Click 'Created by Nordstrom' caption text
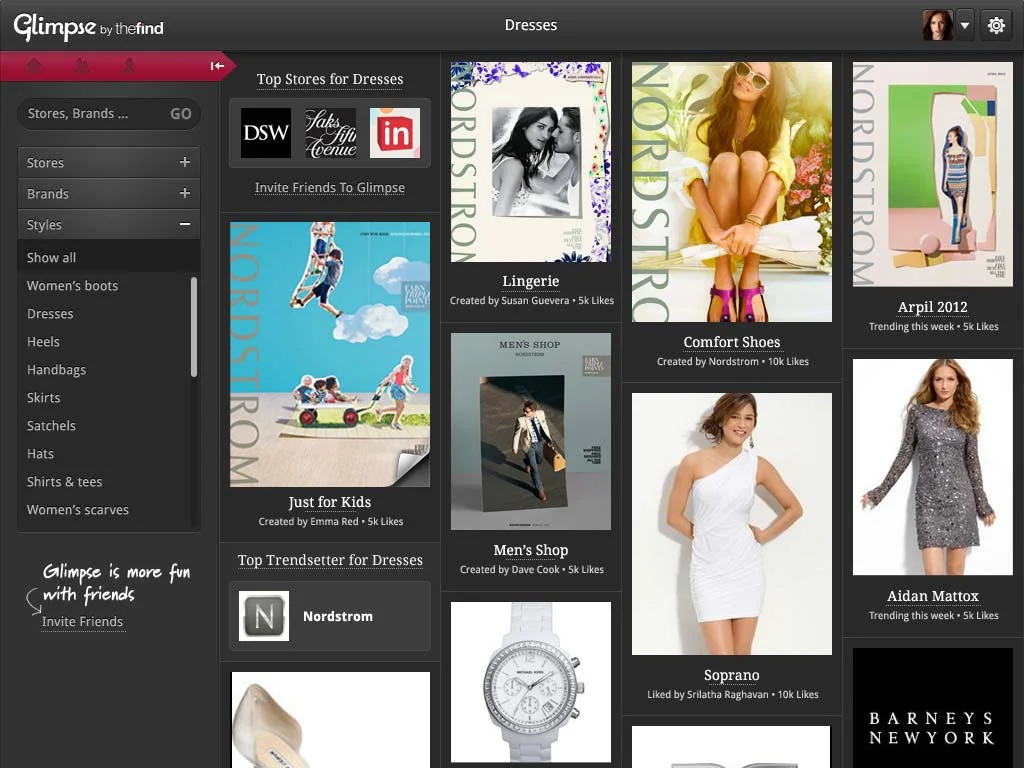The width and height of the screenshot is (1024, 768). (708, 362)
